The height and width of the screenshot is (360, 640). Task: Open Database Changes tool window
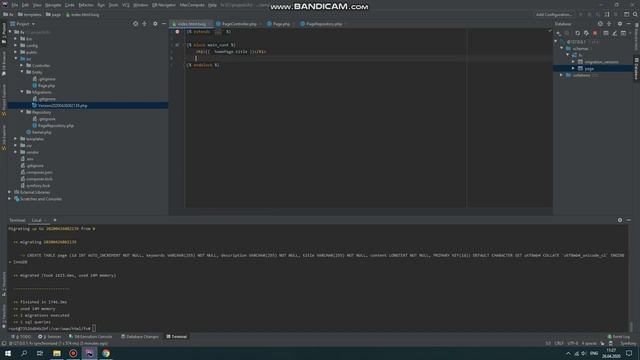click(x=140, y=337)
